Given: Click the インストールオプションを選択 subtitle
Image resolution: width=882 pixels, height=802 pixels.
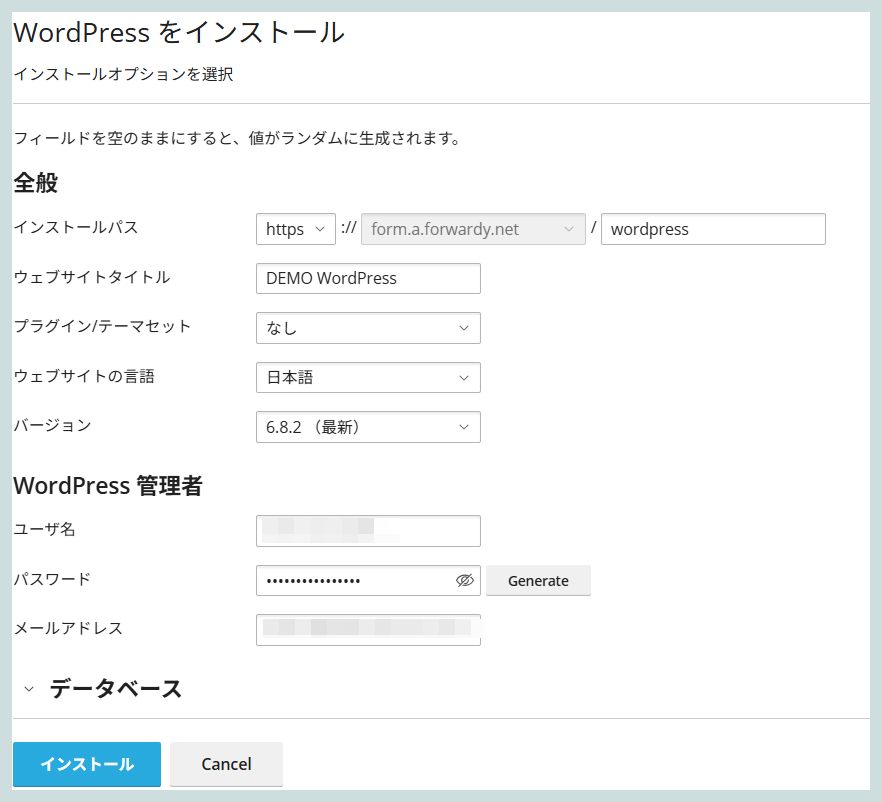Looking at the screenshot, I should point(123,74).
